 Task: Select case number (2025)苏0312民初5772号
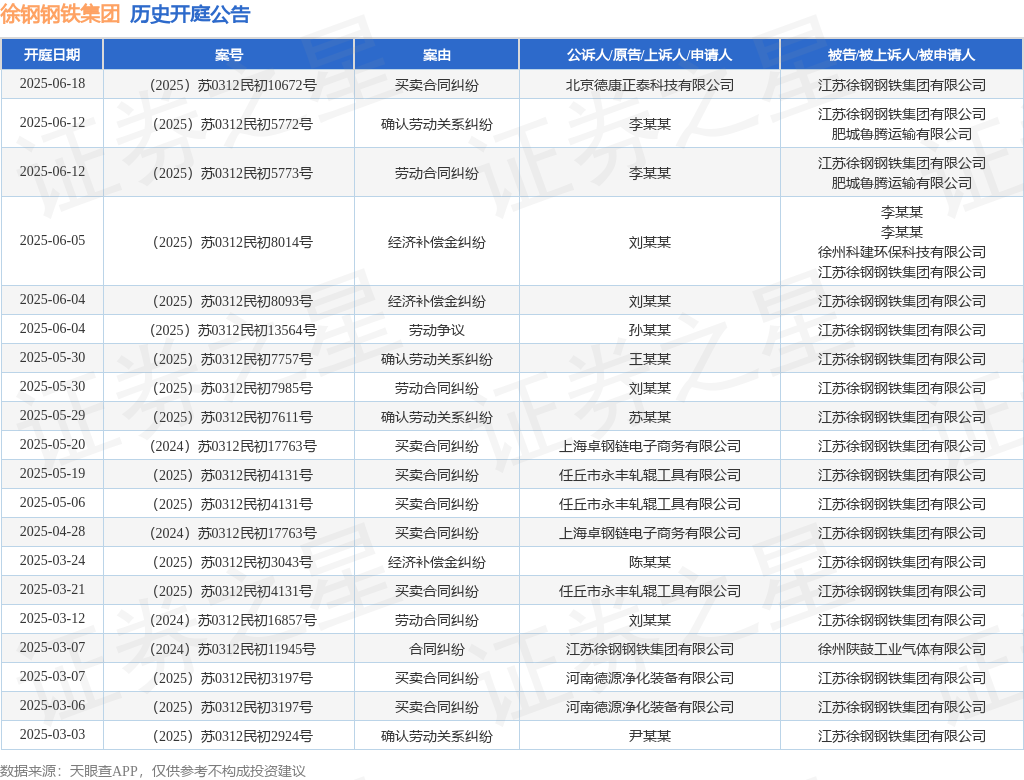232,124
